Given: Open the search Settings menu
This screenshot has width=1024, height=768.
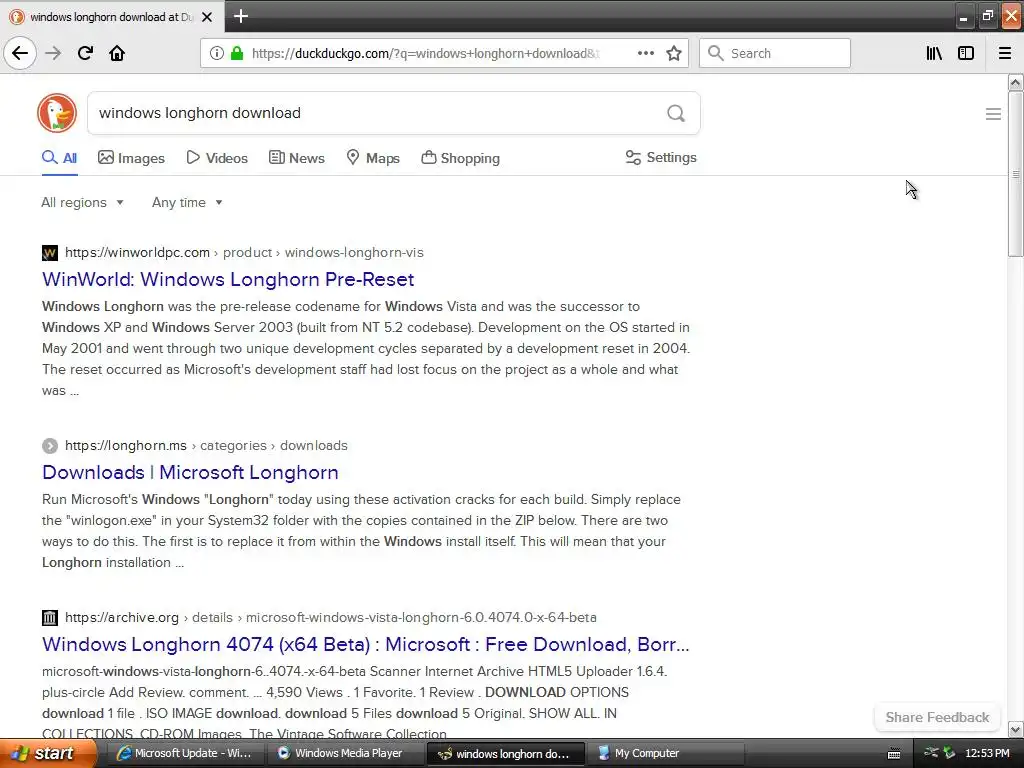Looking at the screenshot, I should point(661,157).
